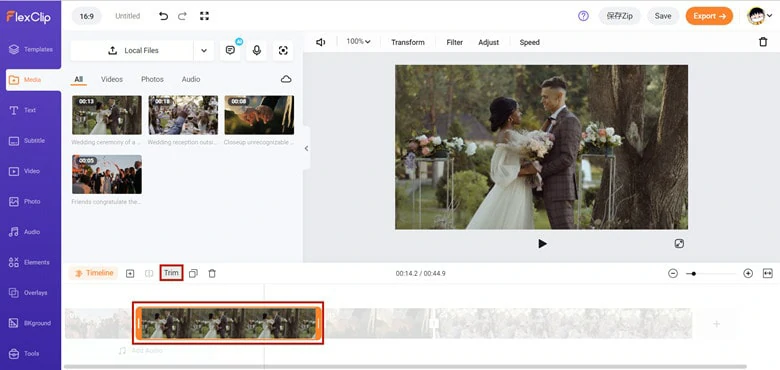The width and height of the screenshot is (780, 370).
Task: Enter full screen editor mode
Action: point(204,16)
